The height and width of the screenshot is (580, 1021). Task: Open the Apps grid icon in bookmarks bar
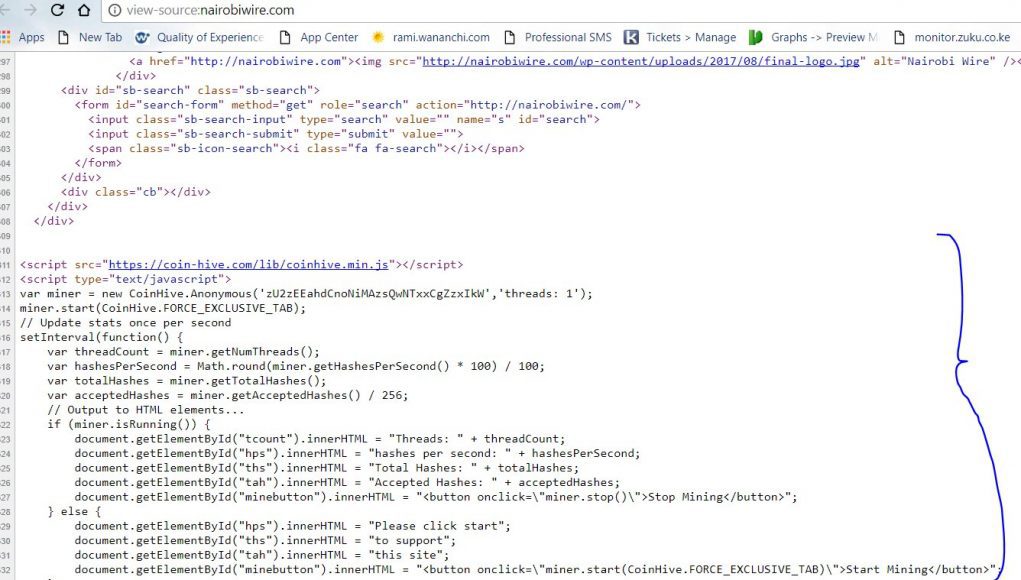[x=5, y=37]
